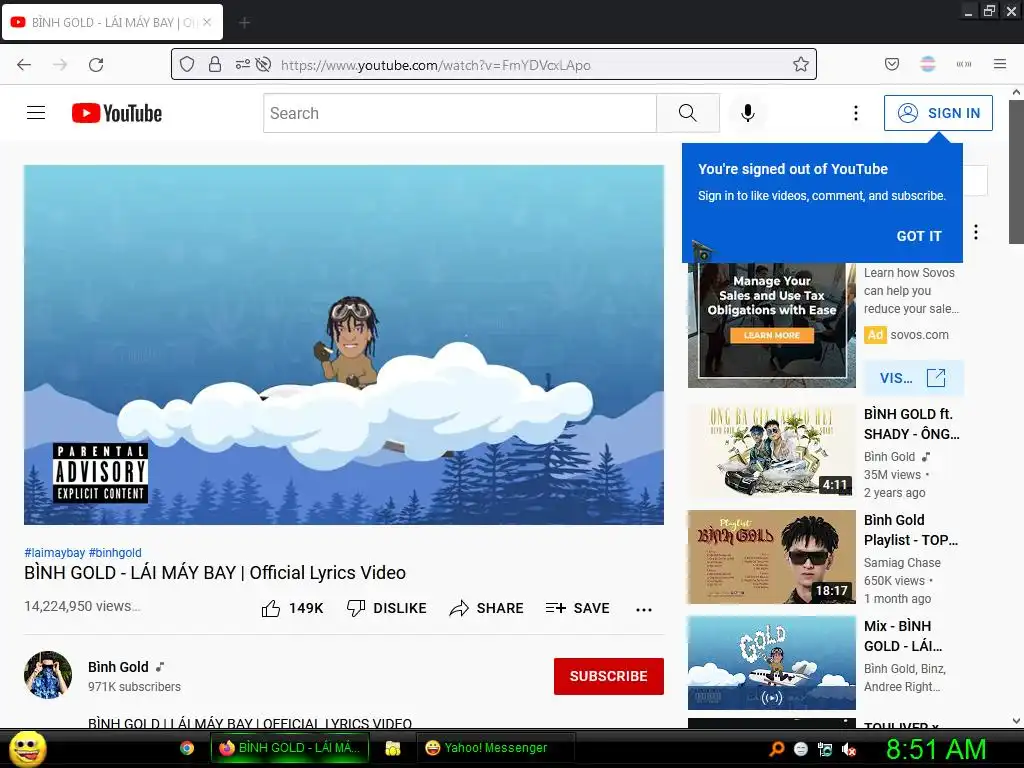
Task: Open the Bình Gold channel name
Action: coord(118,667)
